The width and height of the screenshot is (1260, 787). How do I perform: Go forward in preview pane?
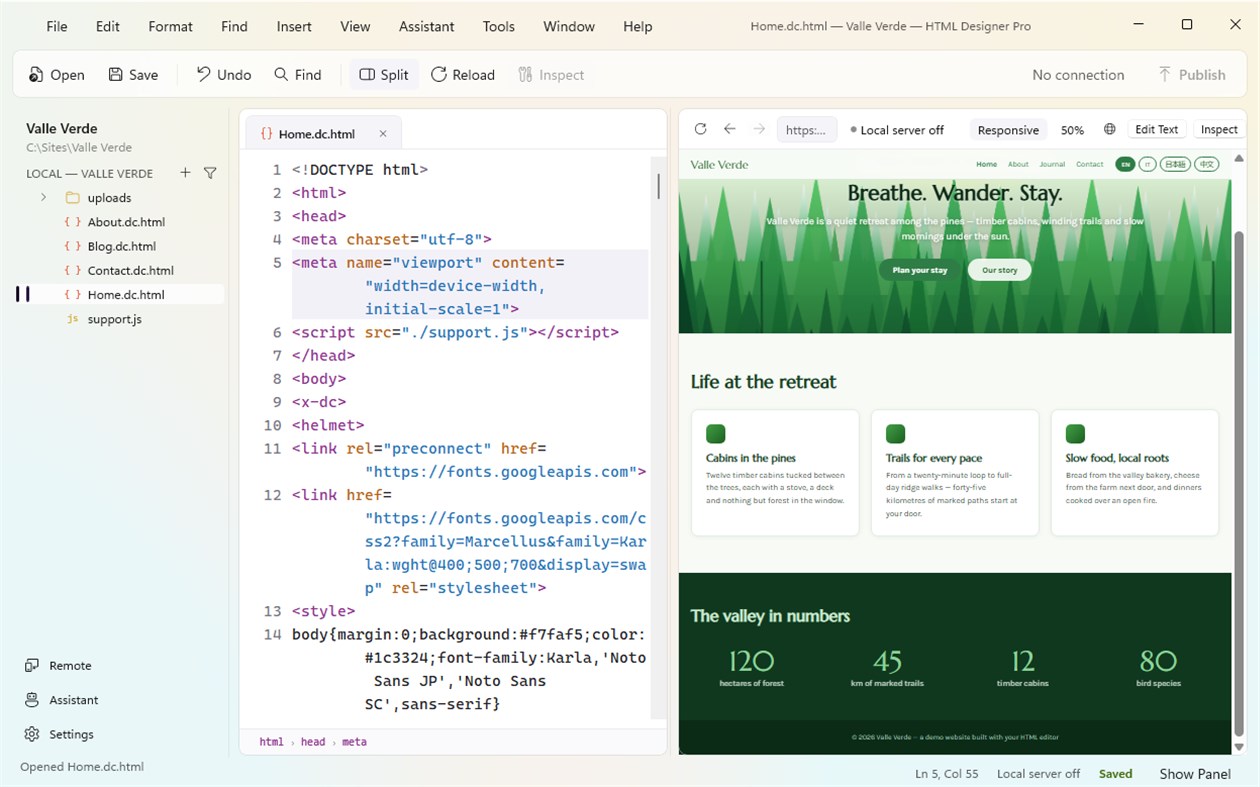[759, 129]
